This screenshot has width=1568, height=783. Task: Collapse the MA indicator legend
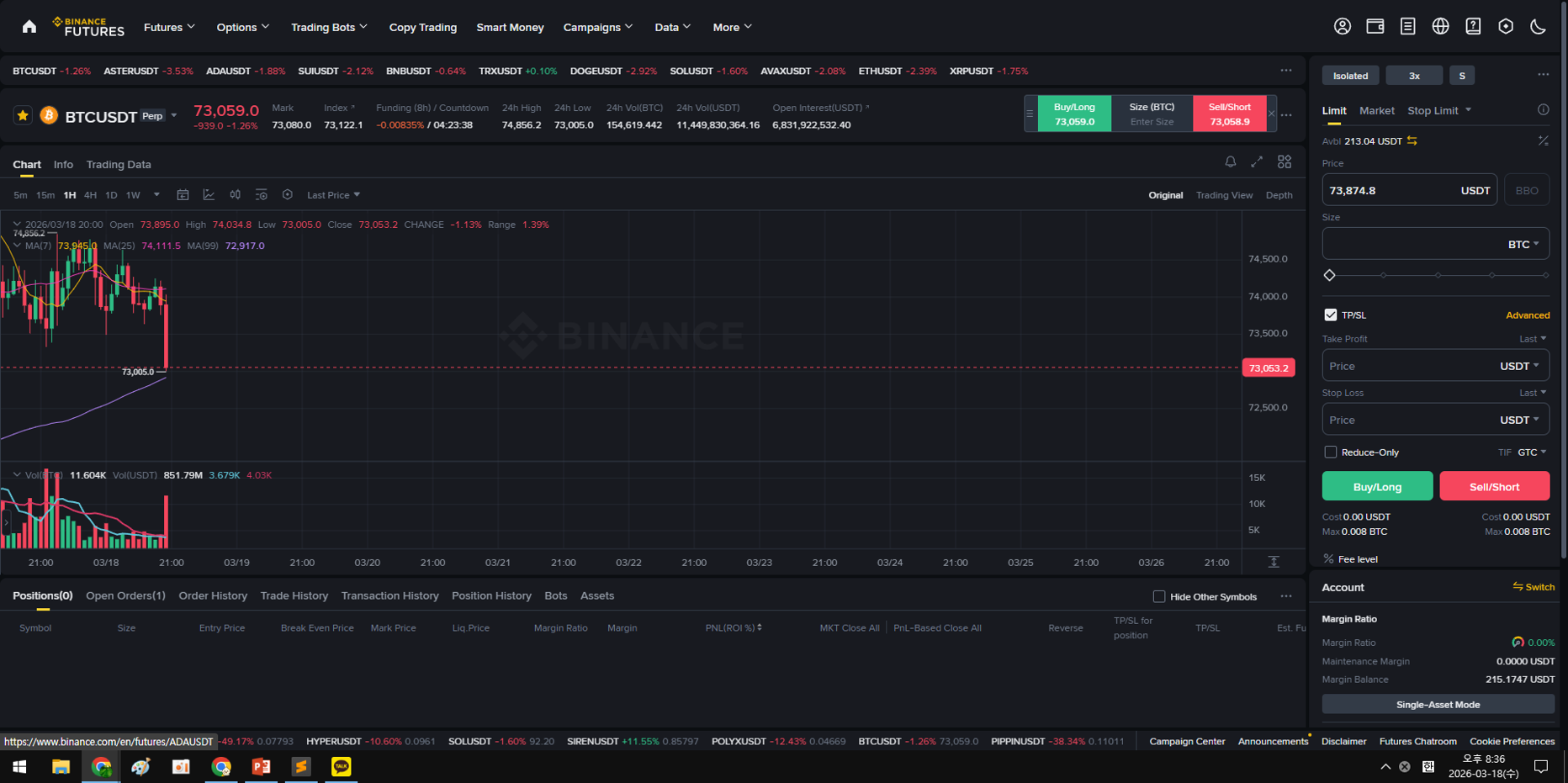17,246
